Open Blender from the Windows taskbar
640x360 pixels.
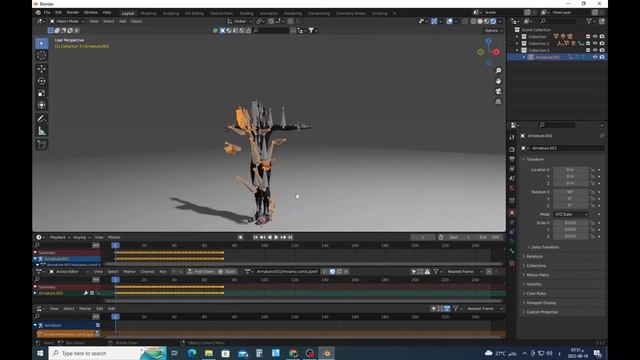(327, 353)
